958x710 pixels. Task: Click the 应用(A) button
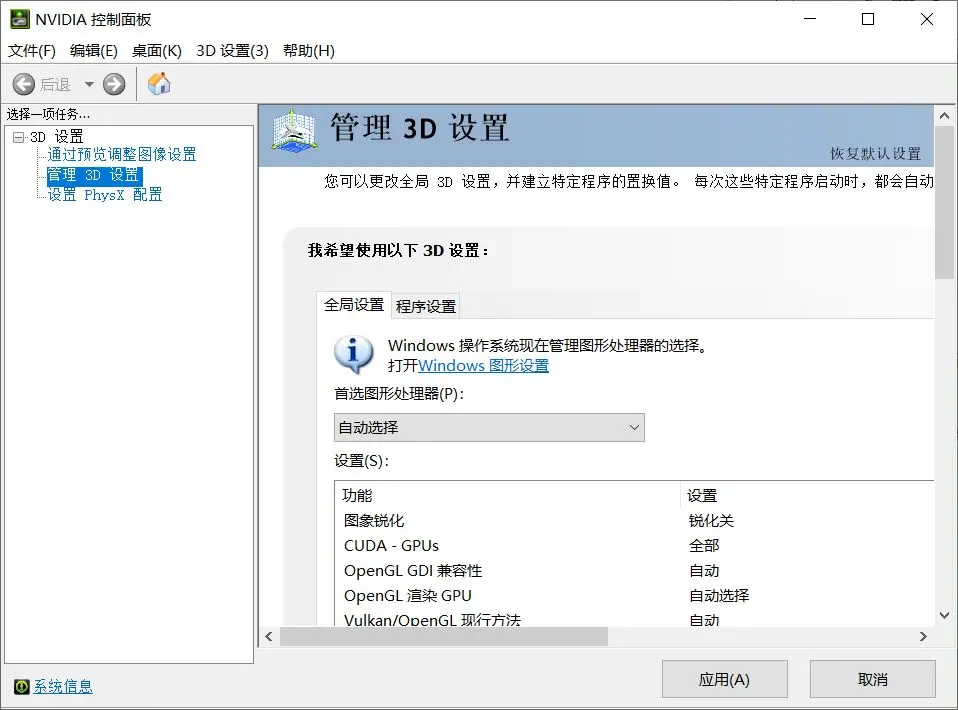(x=725, y=679)
